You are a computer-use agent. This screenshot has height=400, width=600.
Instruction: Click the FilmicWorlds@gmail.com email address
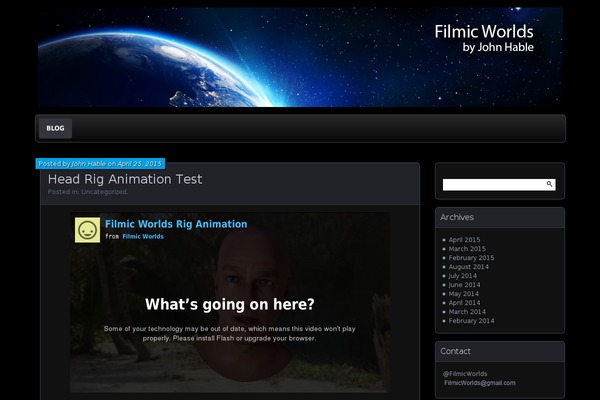click(x=479, y=383)
